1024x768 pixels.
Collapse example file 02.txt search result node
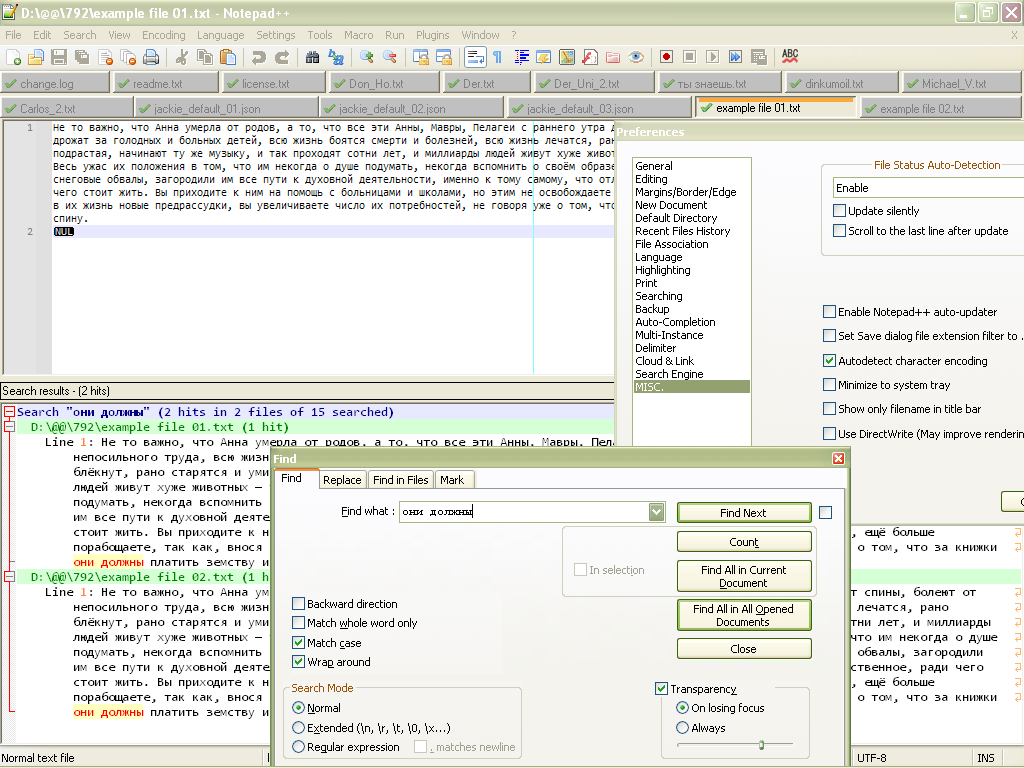coord(10,577)
